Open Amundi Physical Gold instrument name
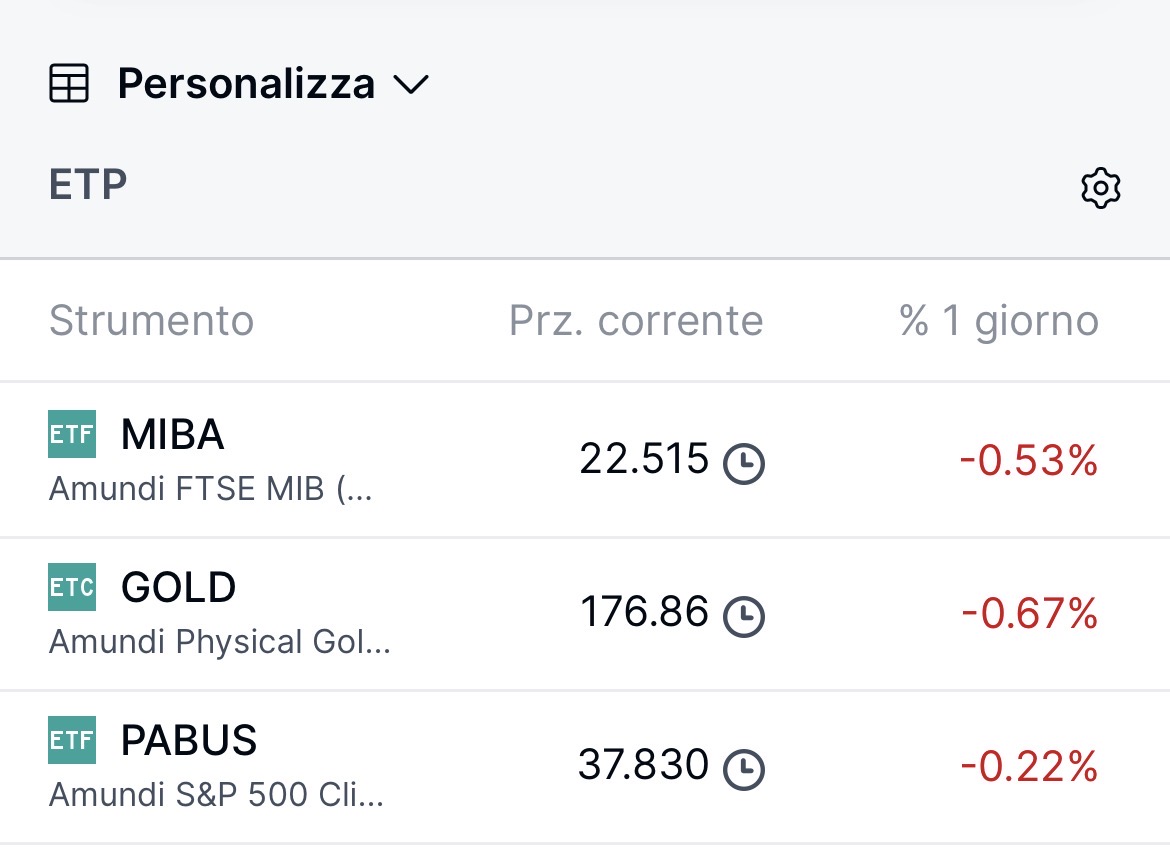 [219, 642]
